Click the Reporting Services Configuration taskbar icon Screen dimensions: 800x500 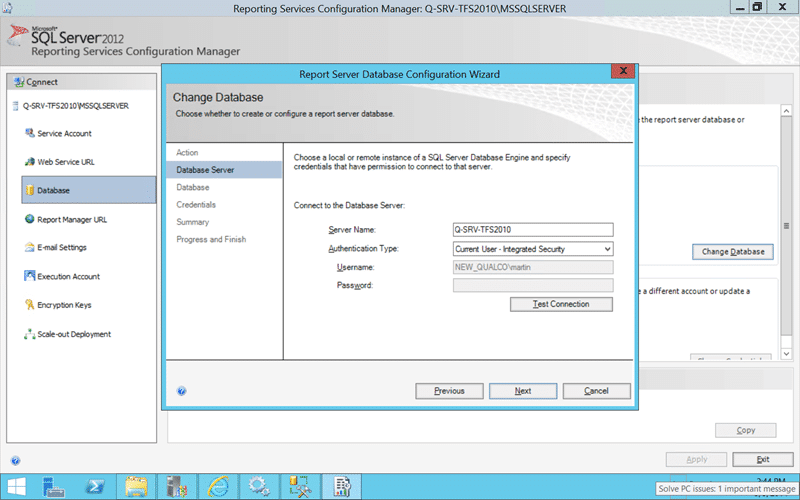(341, 486)
